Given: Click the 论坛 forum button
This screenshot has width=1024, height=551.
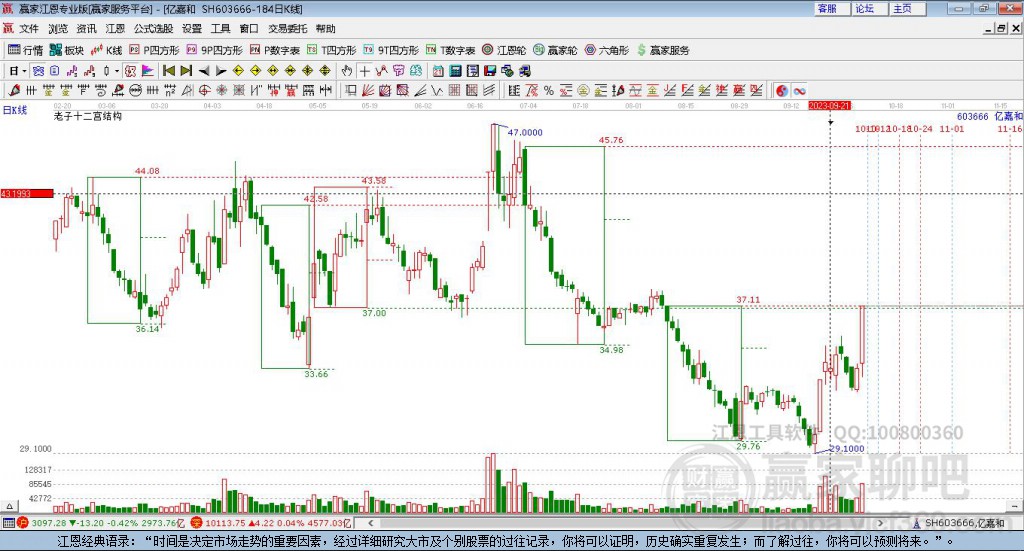Looking at the screenshot, I should (x=870, y=8).
